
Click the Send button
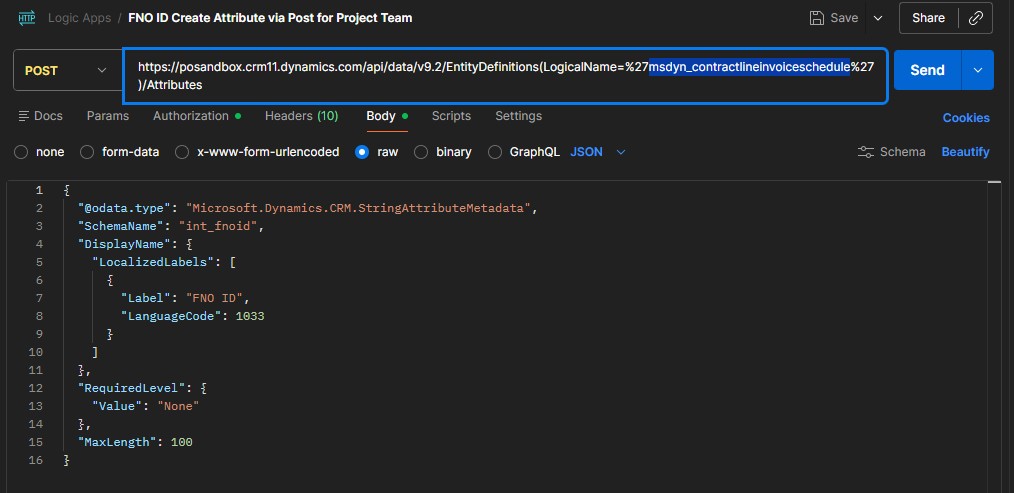[927, 70]
